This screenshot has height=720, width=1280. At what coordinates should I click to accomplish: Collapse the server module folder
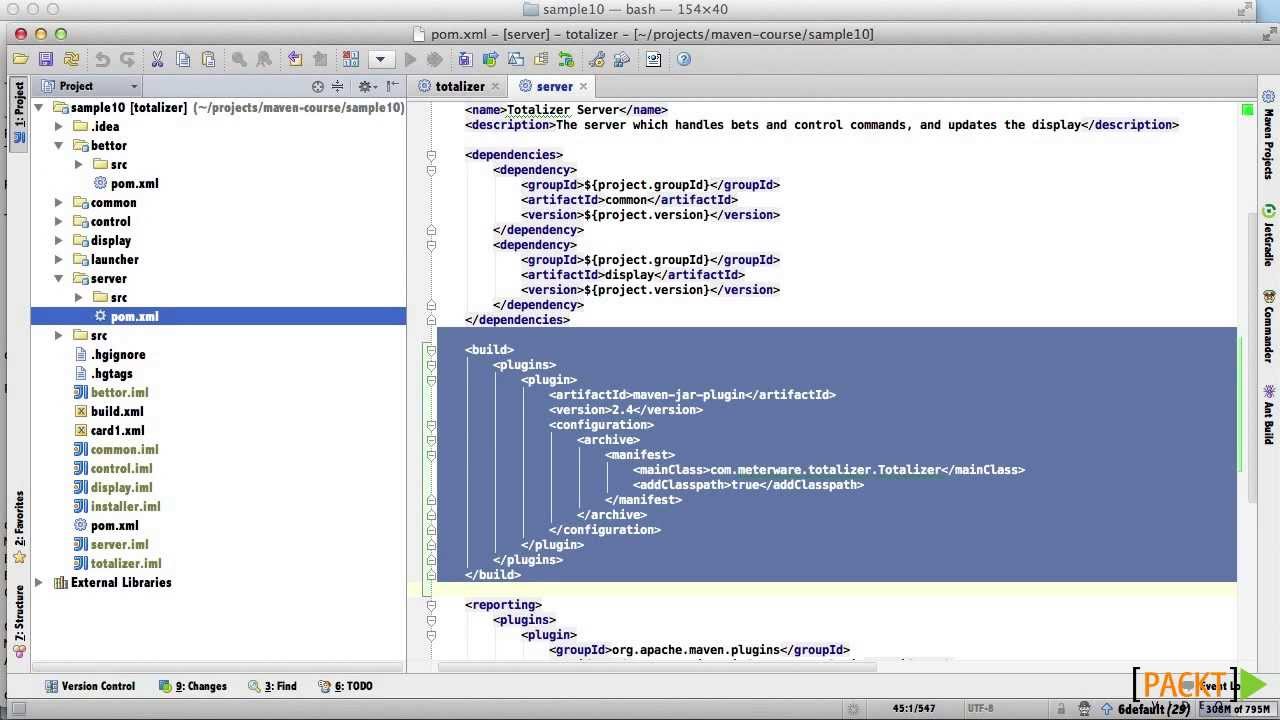tap(59, 279)
